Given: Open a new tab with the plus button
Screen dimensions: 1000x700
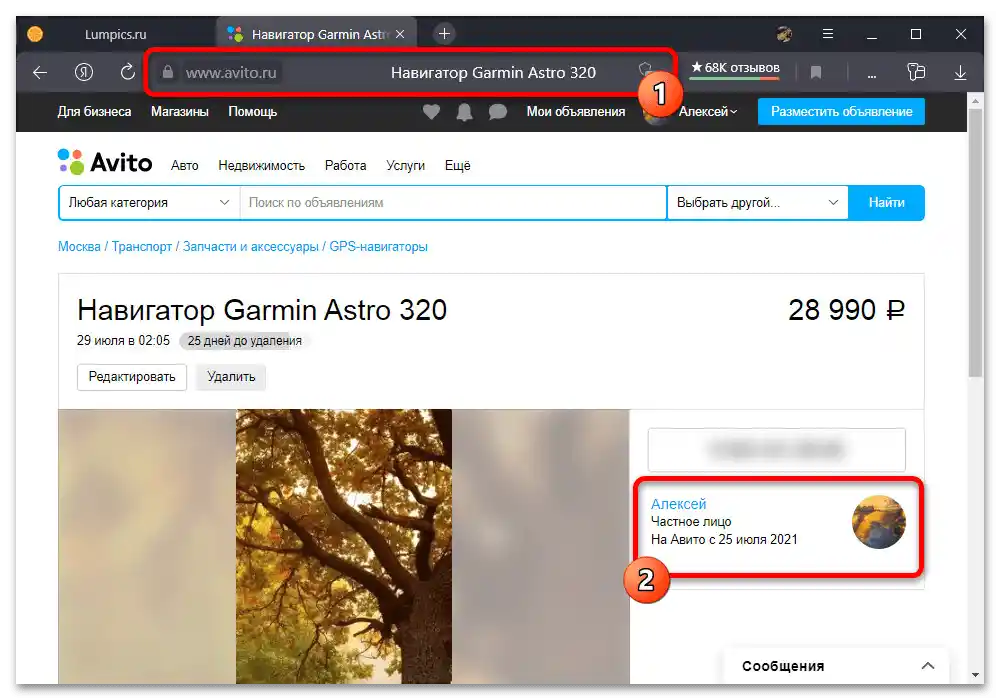Looking at the screenshot, I should (x=445, y=34).
